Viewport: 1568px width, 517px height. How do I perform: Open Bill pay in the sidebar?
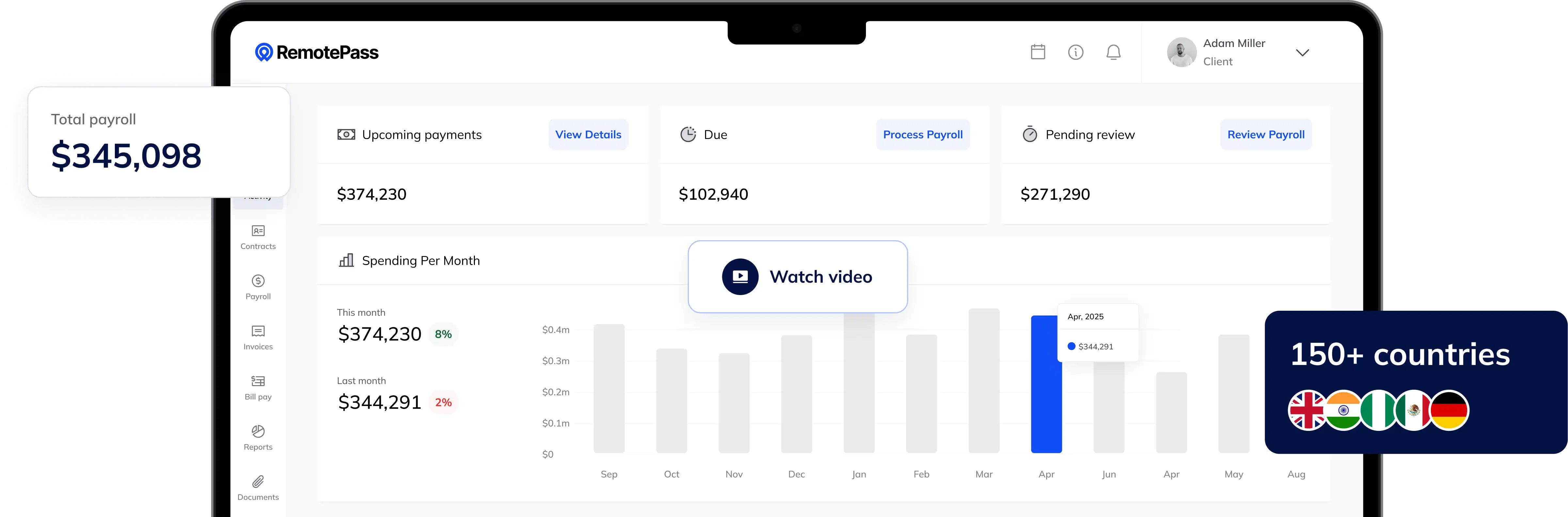(x=258, y=388)
